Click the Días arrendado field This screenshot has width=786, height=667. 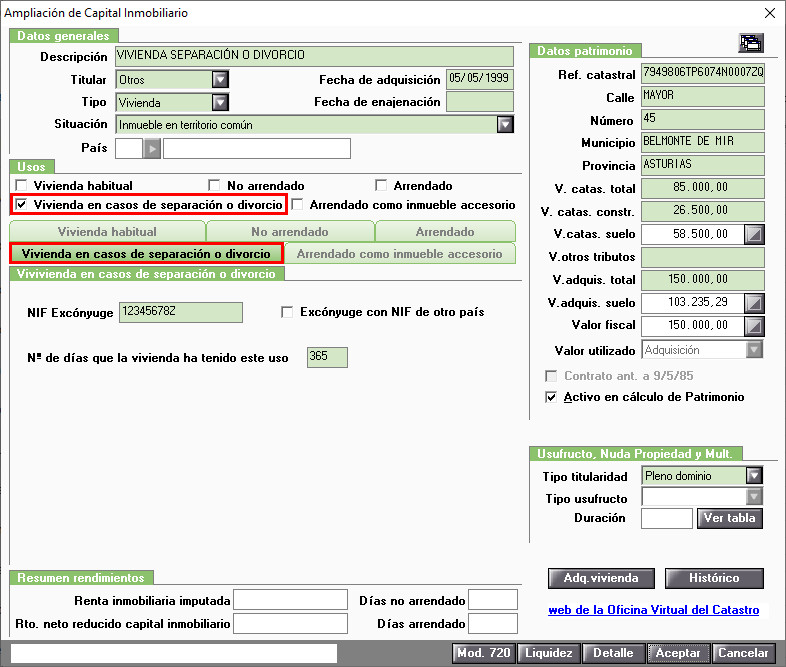[493, 623]
